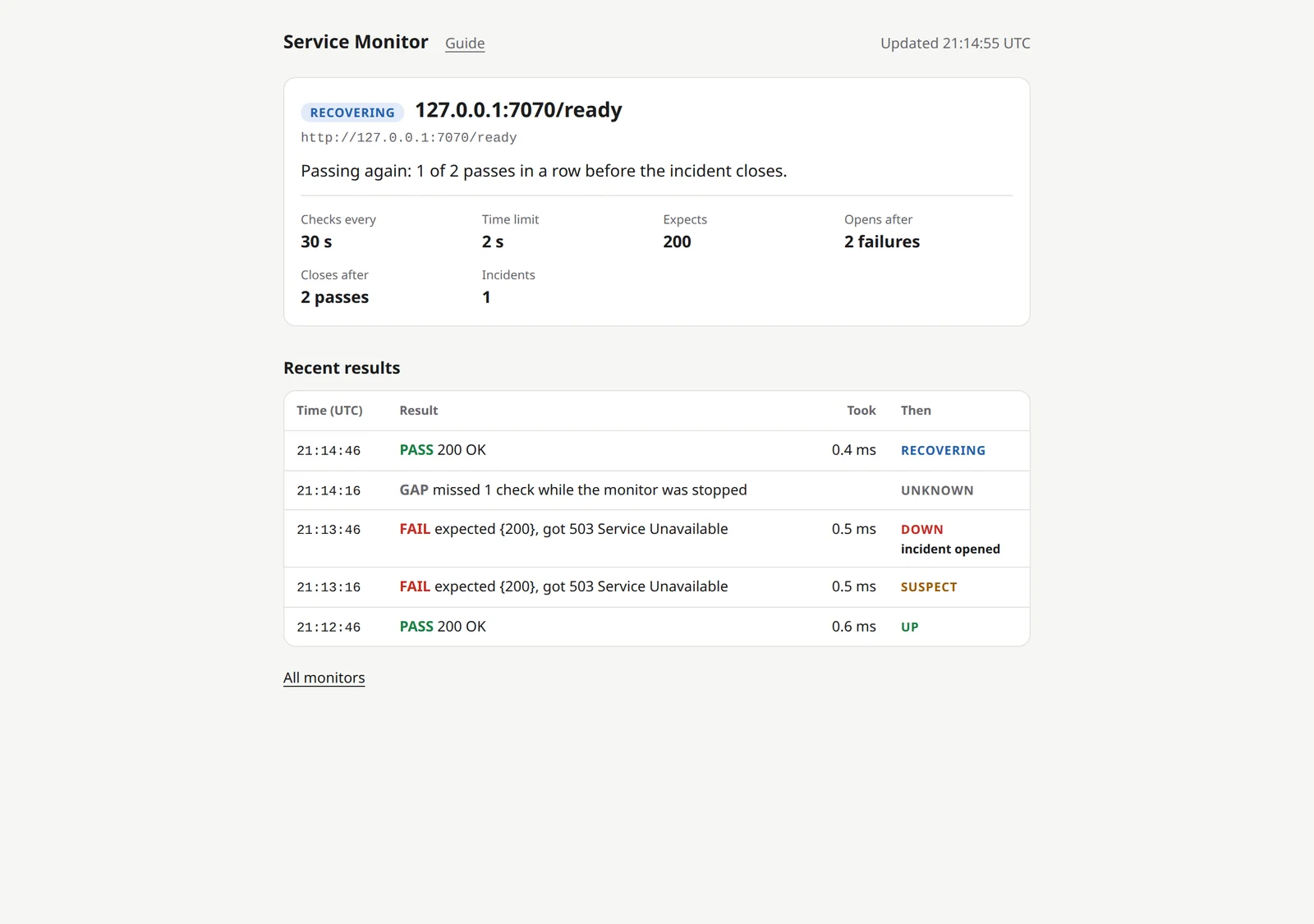Click the Incidents count '1'
1314x924 pixels.
pos(486,297)
